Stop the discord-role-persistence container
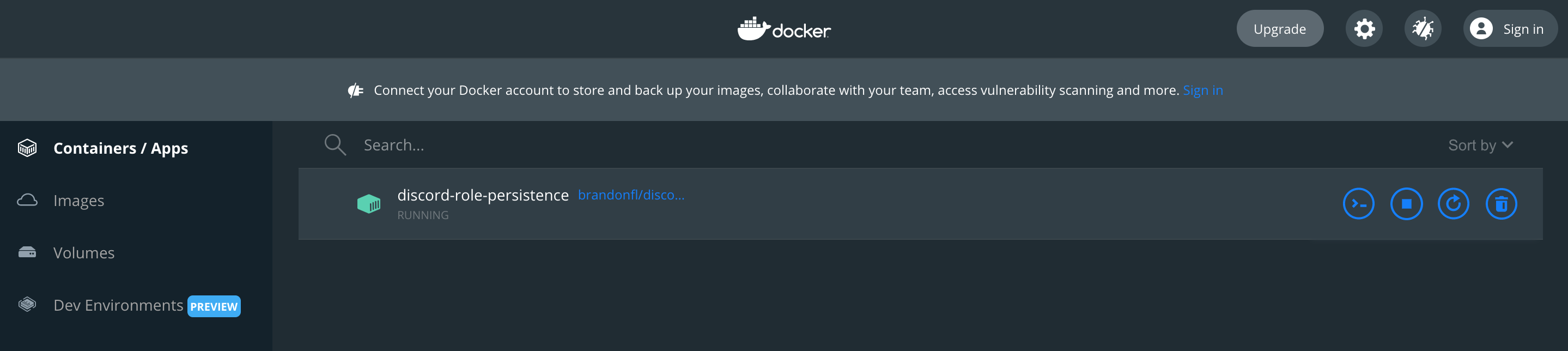Screen dimensions: 1568x351 (x=1406, y=203)
